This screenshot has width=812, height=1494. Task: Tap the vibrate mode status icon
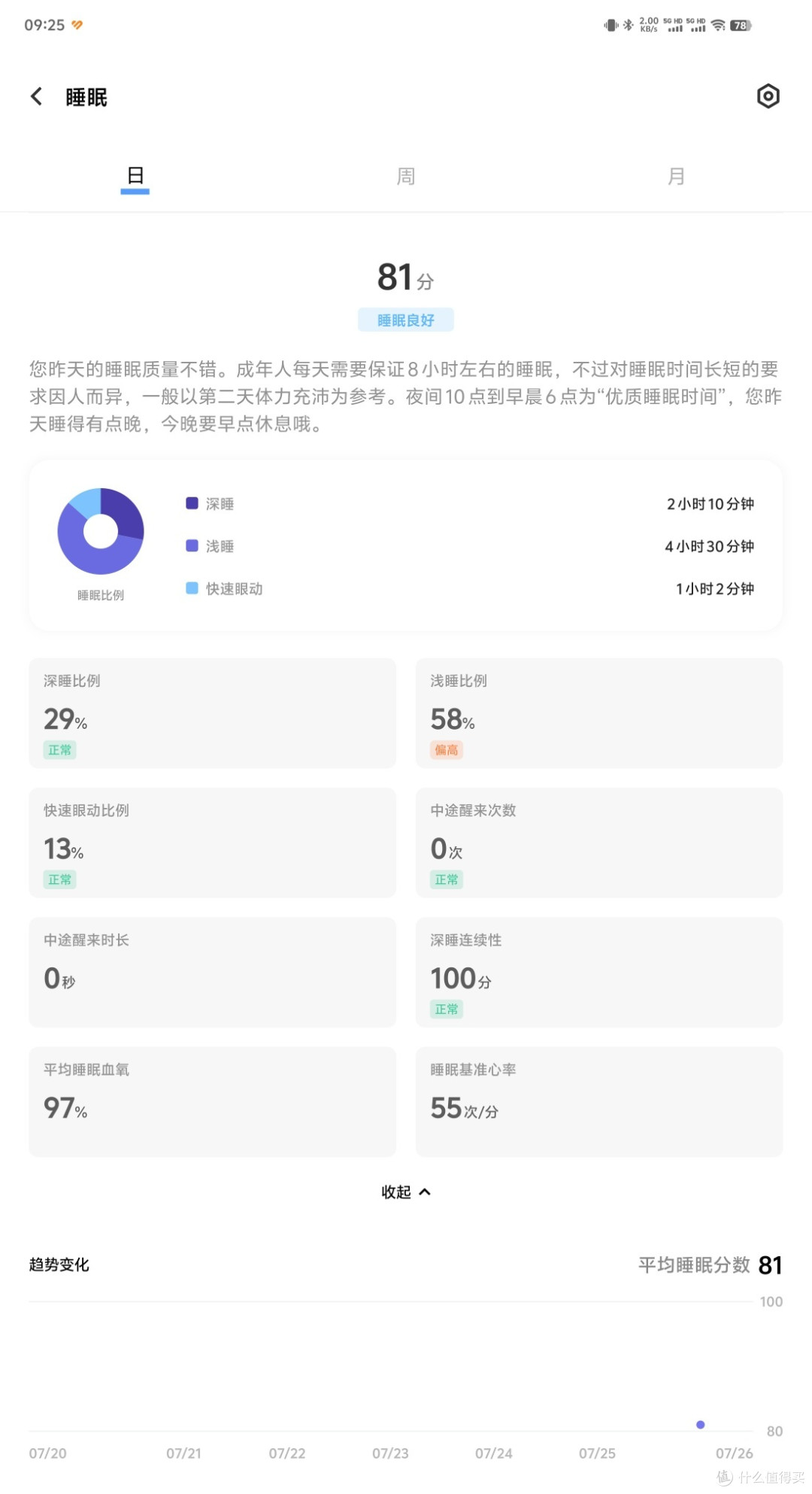click(x=611, y=26)
